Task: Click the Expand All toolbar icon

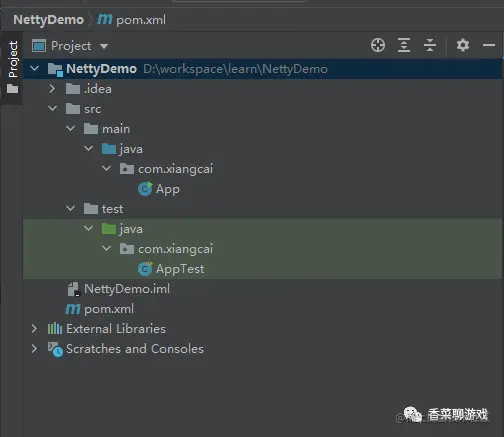Action: pos(404,45)
